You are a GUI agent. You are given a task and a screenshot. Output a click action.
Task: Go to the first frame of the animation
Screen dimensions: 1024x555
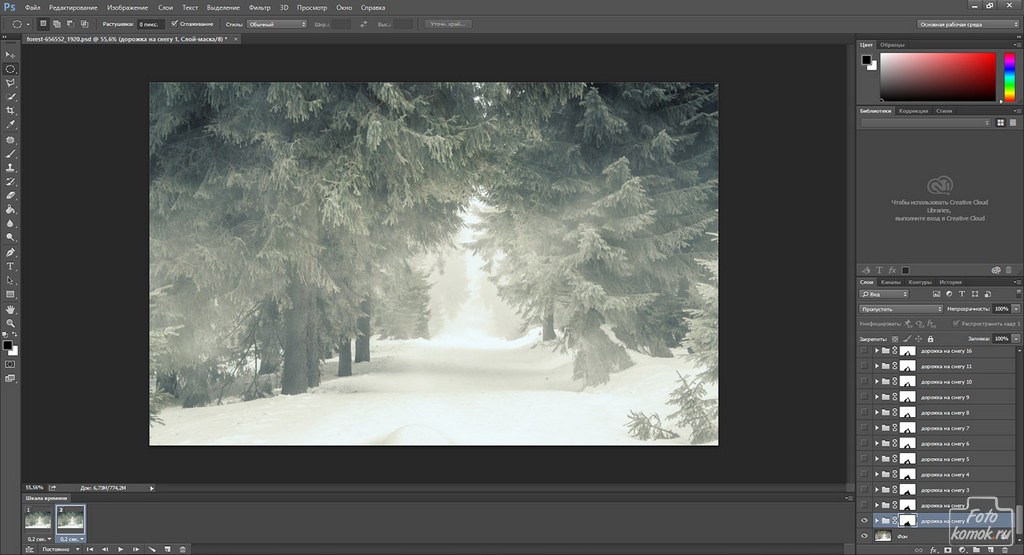(x=90, y=549)
